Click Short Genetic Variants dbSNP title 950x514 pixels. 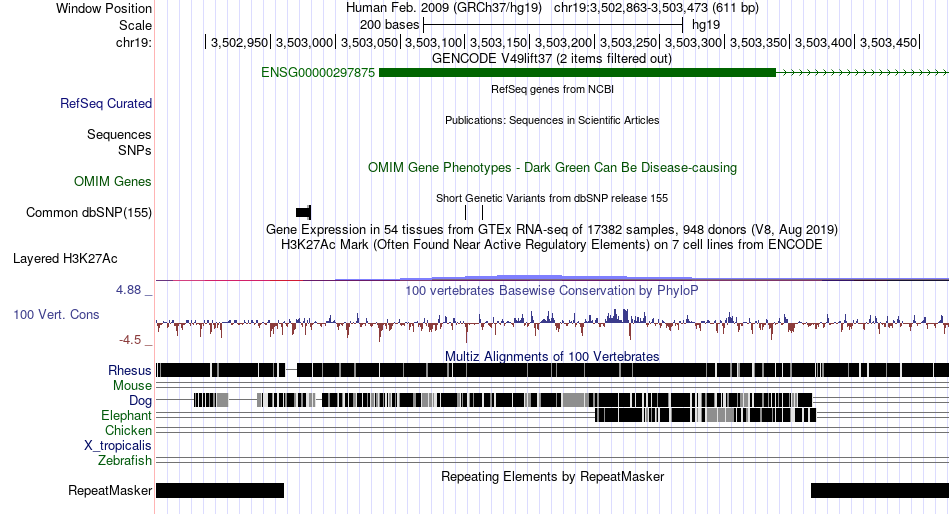tap(552, 198)
